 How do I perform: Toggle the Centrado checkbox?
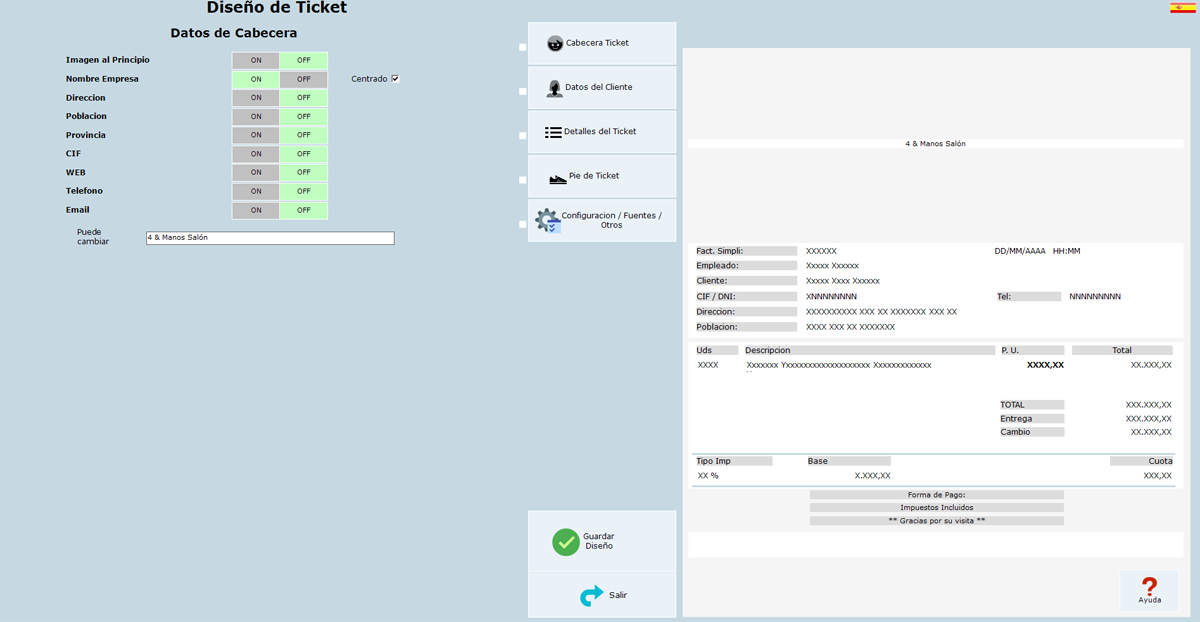tap(395, 78)
